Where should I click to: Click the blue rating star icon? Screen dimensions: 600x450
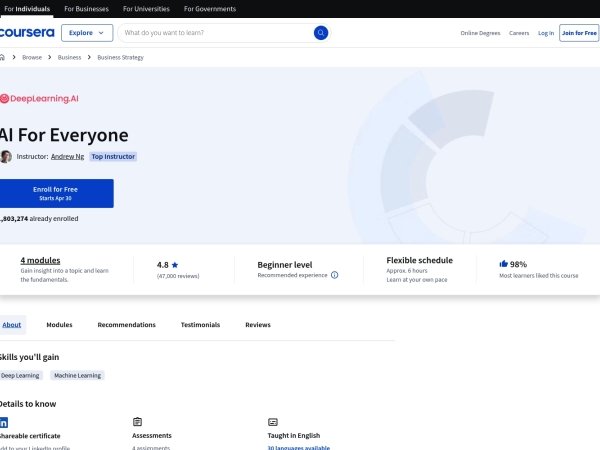[x=175, y=265]
